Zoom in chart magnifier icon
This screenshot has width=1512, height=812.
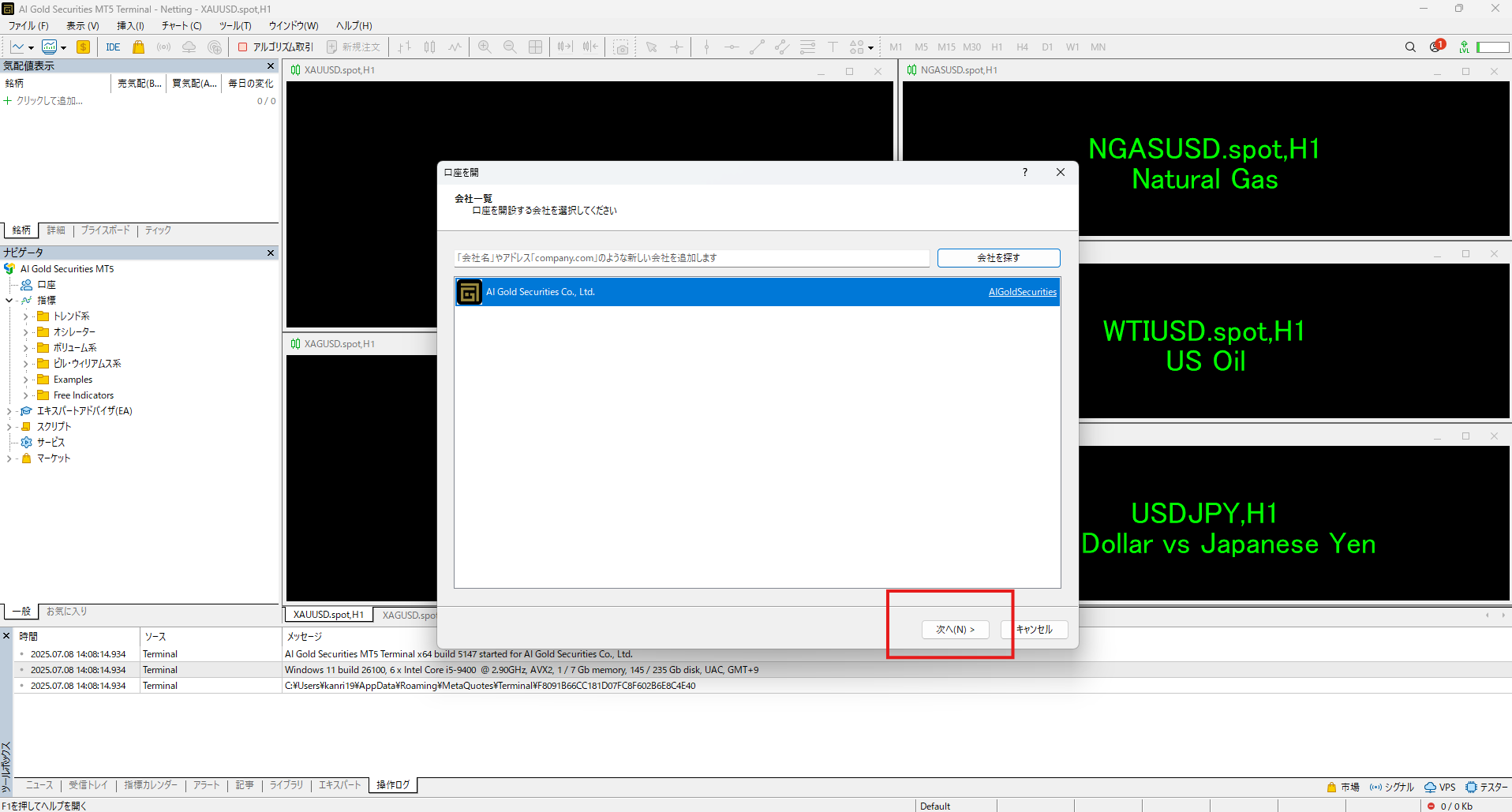(485, 47)
